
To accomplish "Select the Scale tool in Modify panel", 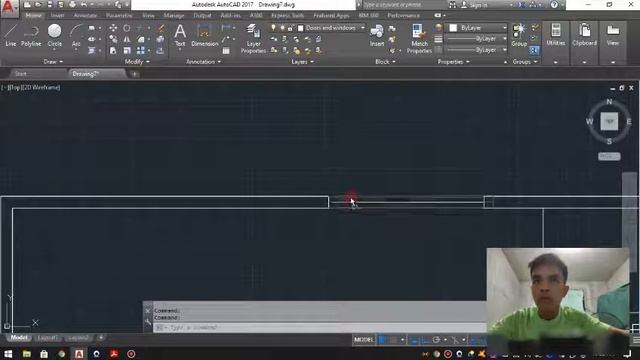I will (127, 51).
